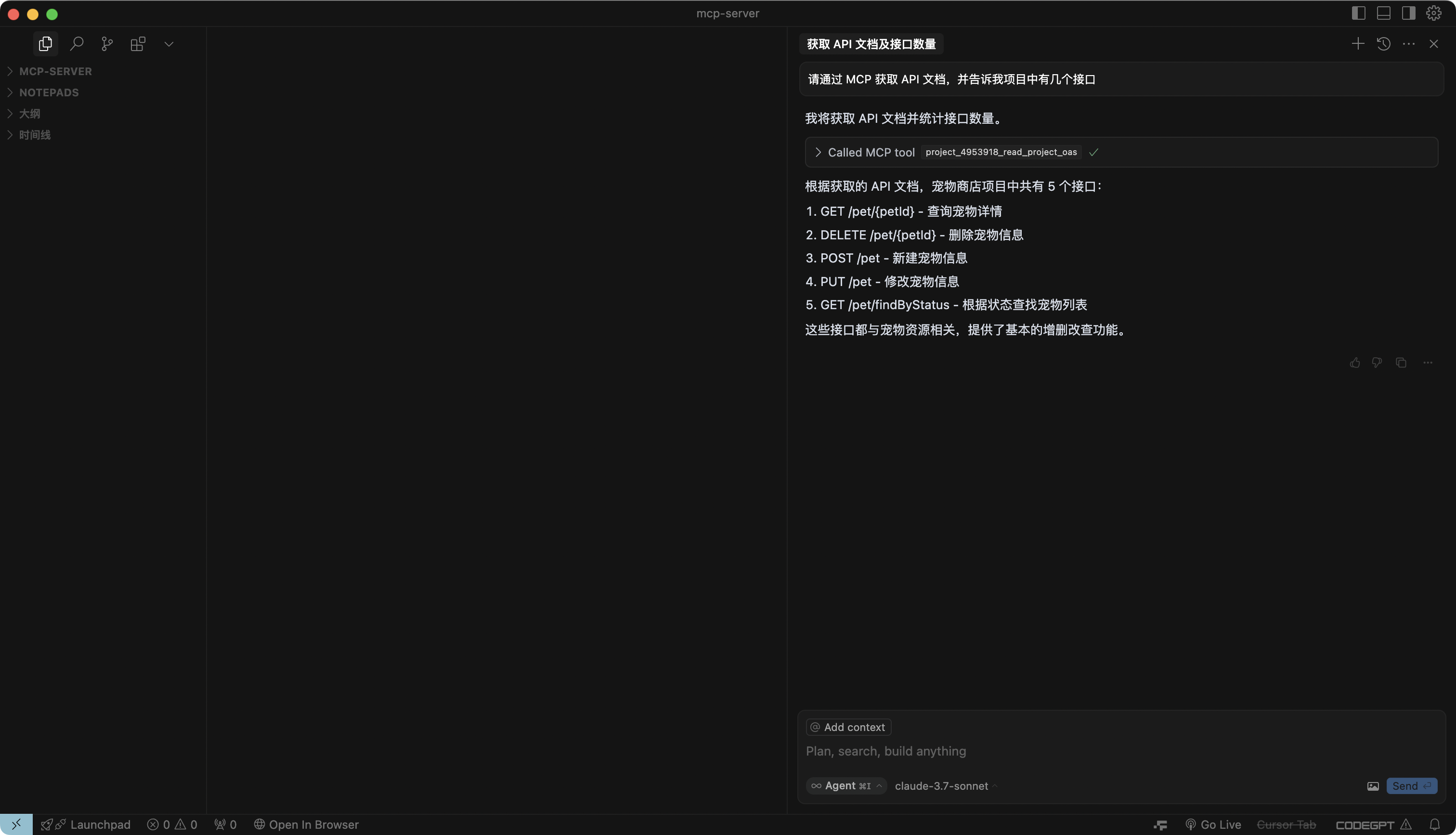This screenshot has height=835, width=1456.
Task: Toggle the bottom panel layout
Action: click(x=1383, y=13)
